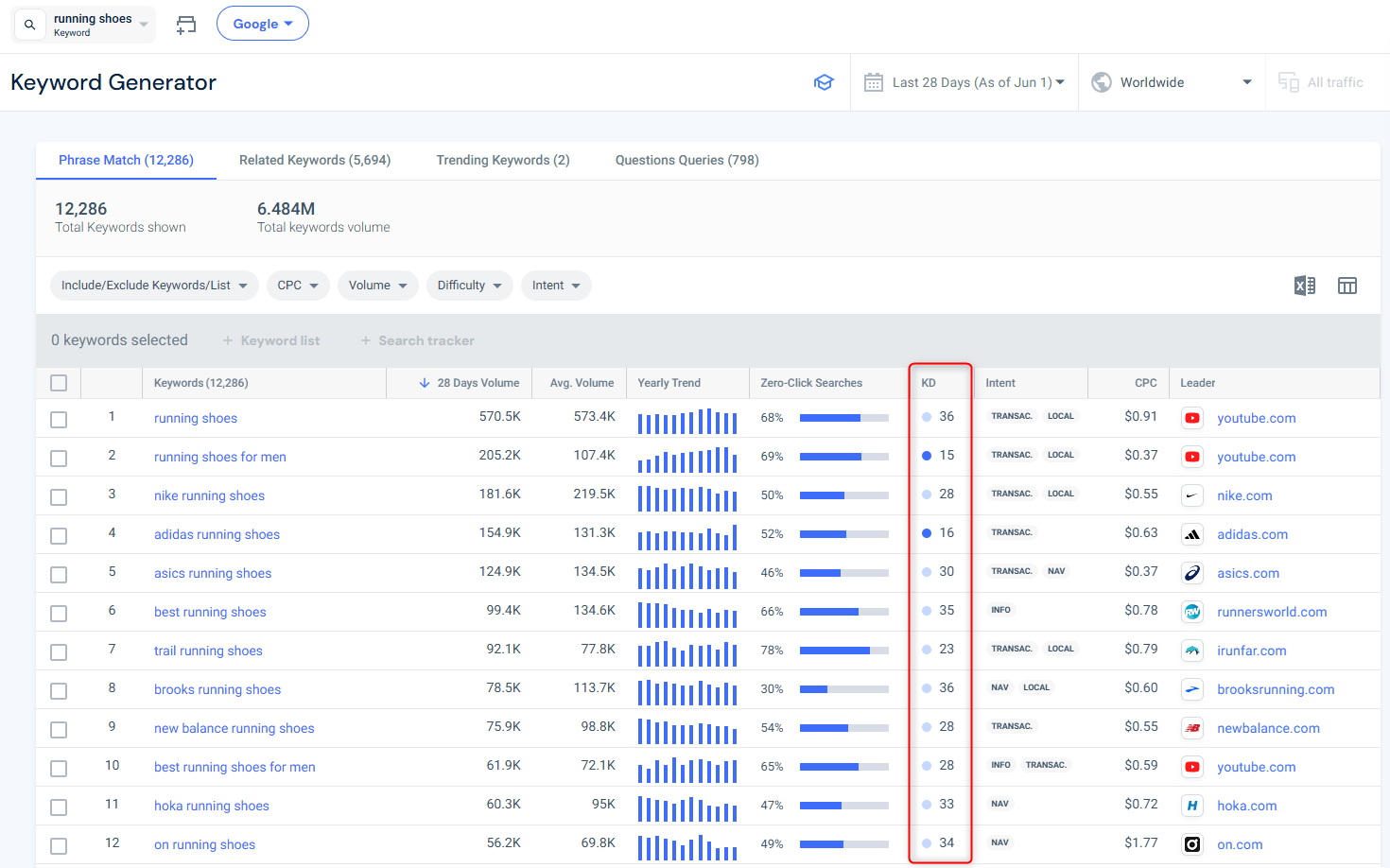This screenshot has height=868, width=1390.
Task: Click the YouTube favicon in best running shoes for men row
Action: click(1192, 767)
